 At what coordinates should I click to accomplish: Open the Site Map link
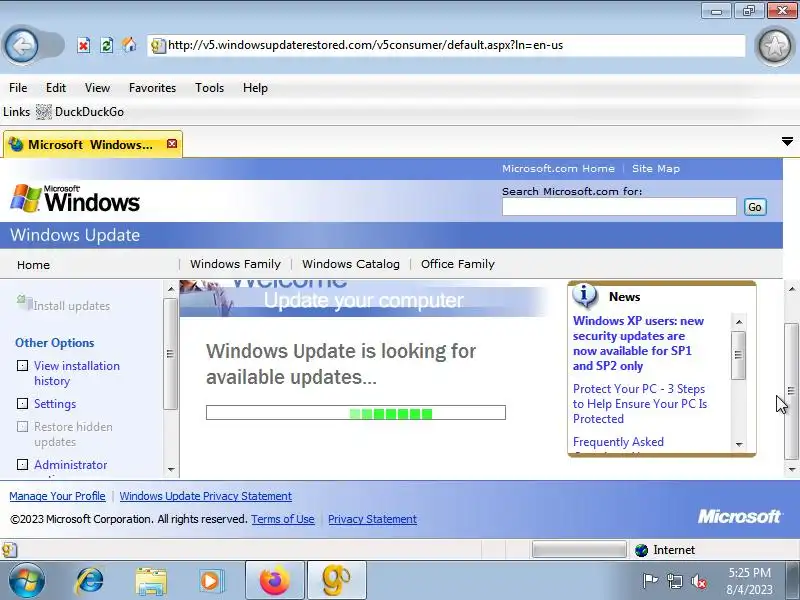pos(656,168)
